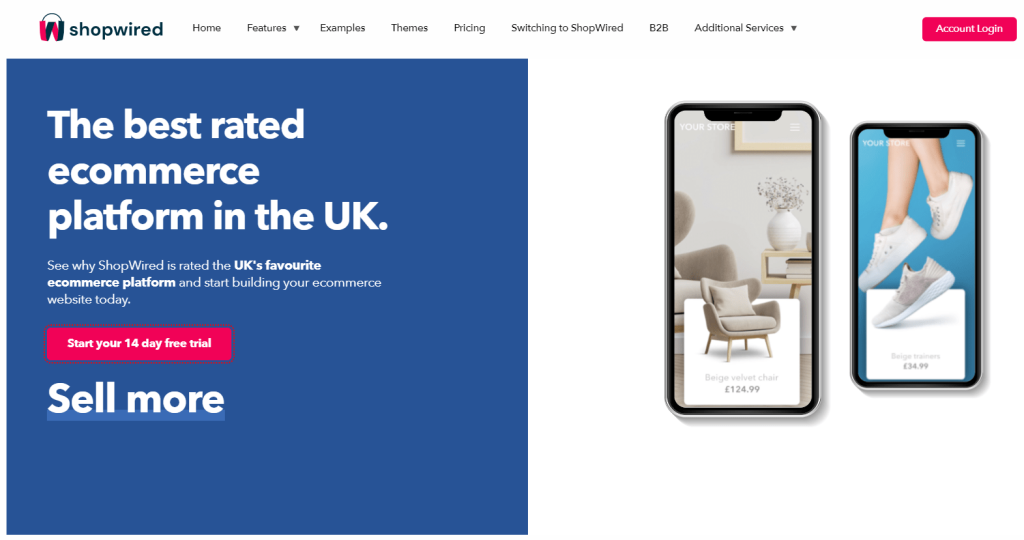Open Switching to ShopWired page
1024x540 pixels.
[x=567, y=27]
